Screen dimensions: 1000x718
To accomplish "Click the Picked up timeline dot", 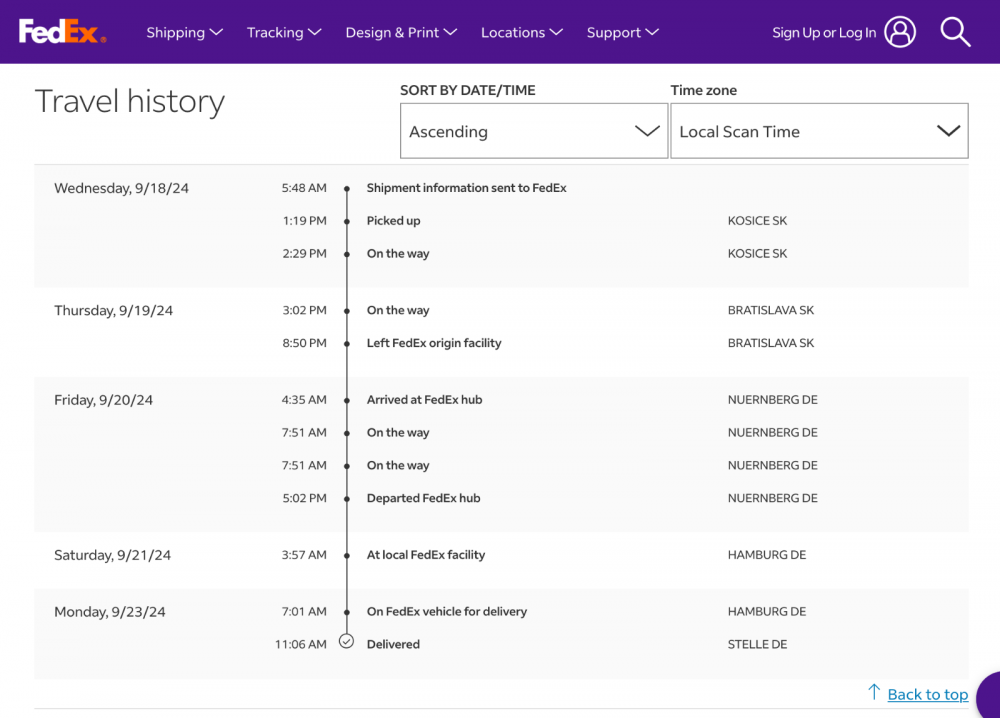I will [347, 221].
